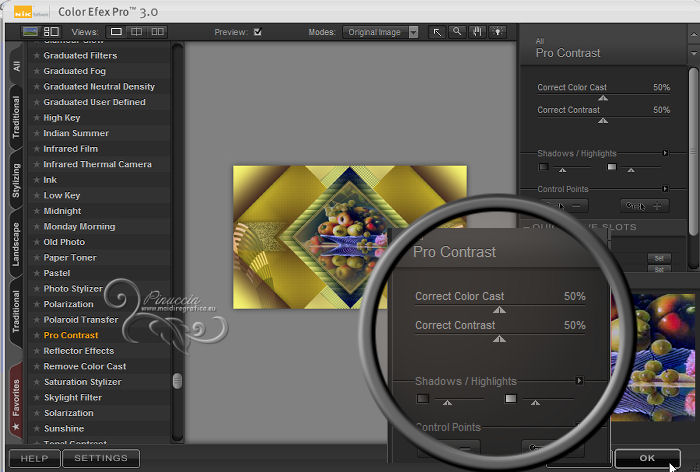This screenshot has height=472, width=700.
Task: Click the dark Shadows swatch icon
Action: 543,167
